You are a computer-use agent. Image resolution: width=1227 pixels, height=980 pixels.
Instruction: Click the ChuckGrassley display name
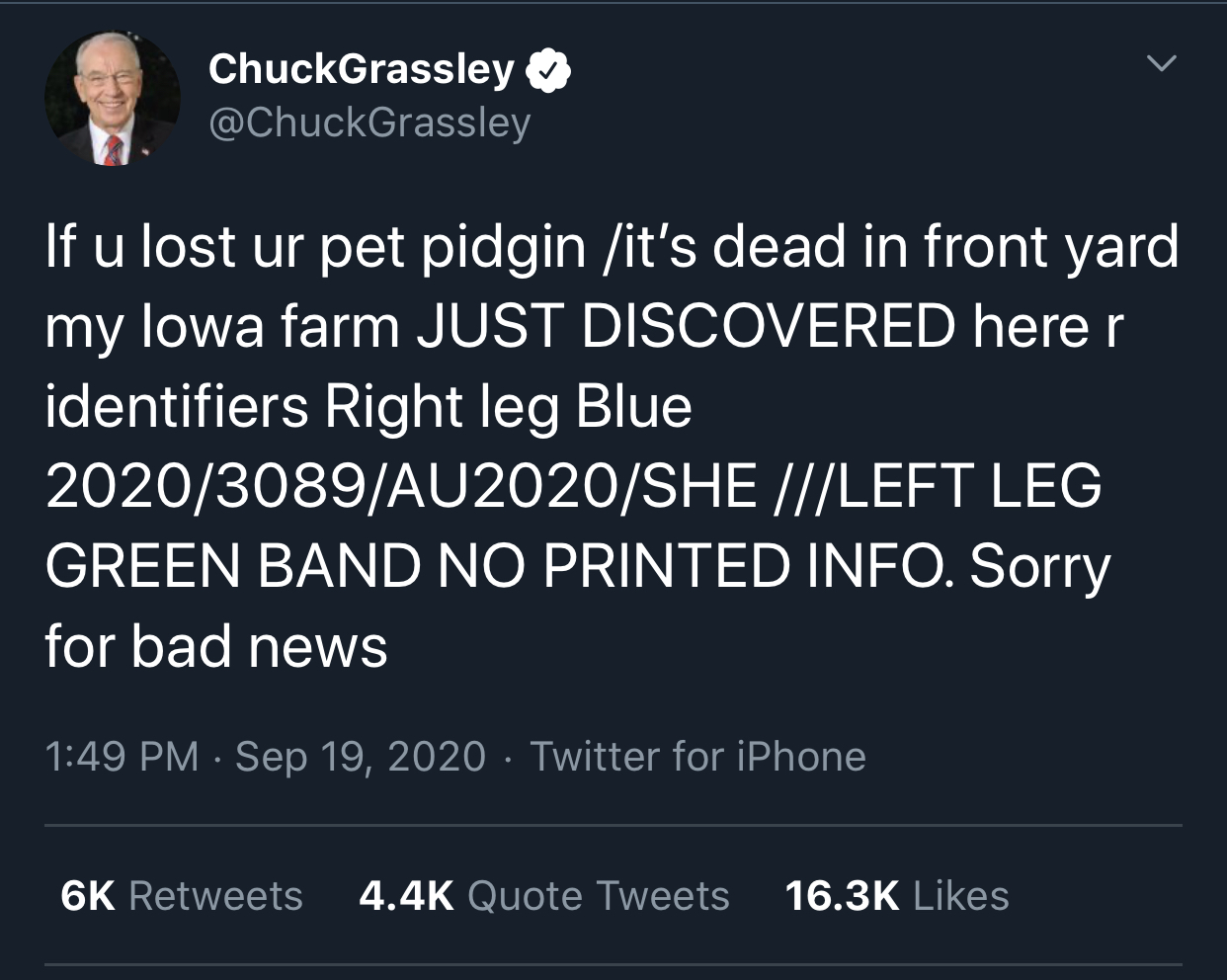point(361,69)
